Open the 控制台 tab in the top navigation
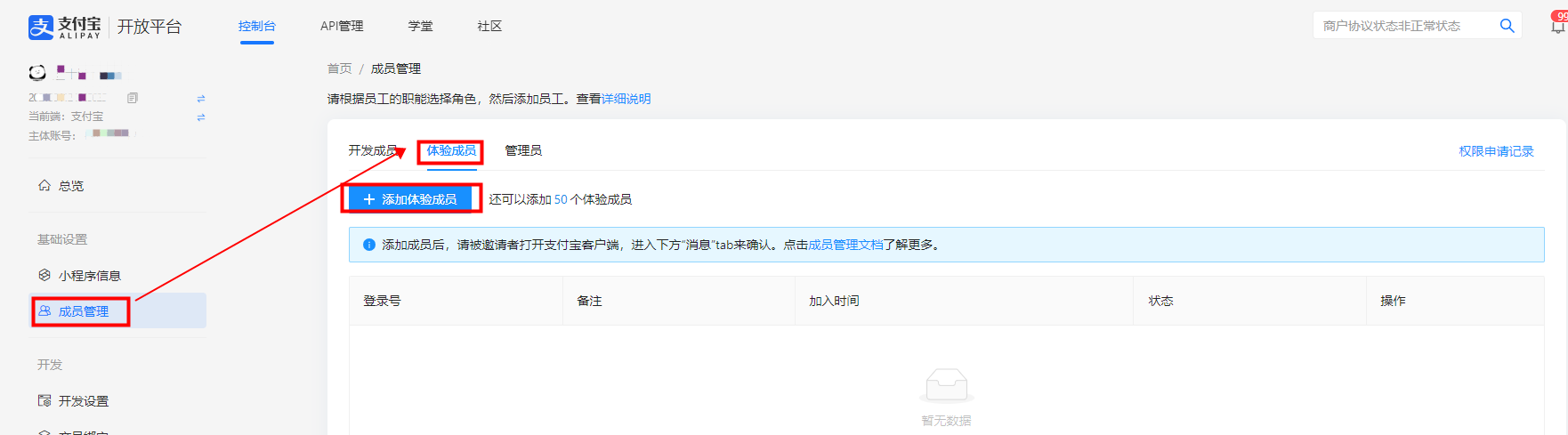The width and height of the screenshot is (1568, 435). coord(257,26)
